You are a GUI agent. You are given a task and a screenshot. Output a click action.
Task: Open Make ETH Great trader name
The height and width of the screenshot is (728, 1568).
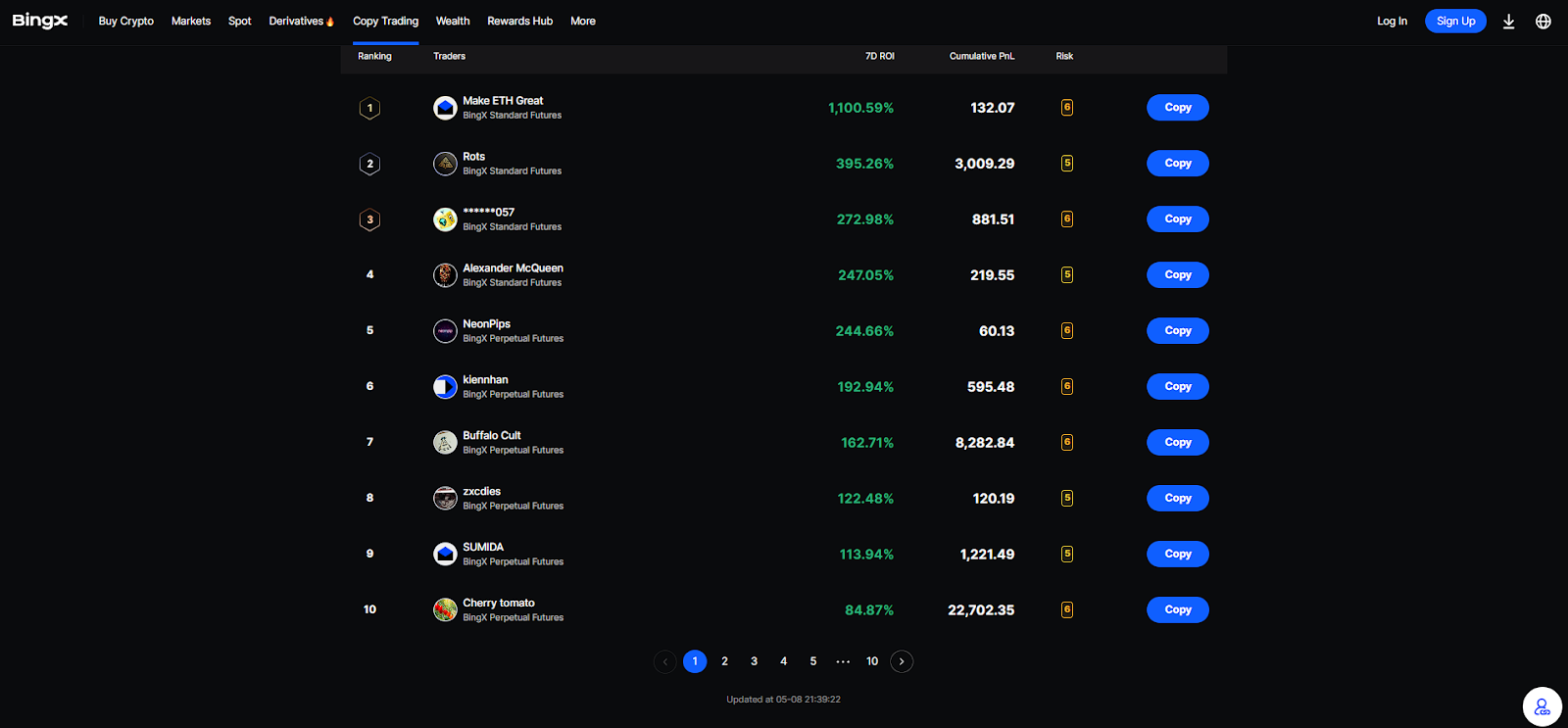coord(503,101)
